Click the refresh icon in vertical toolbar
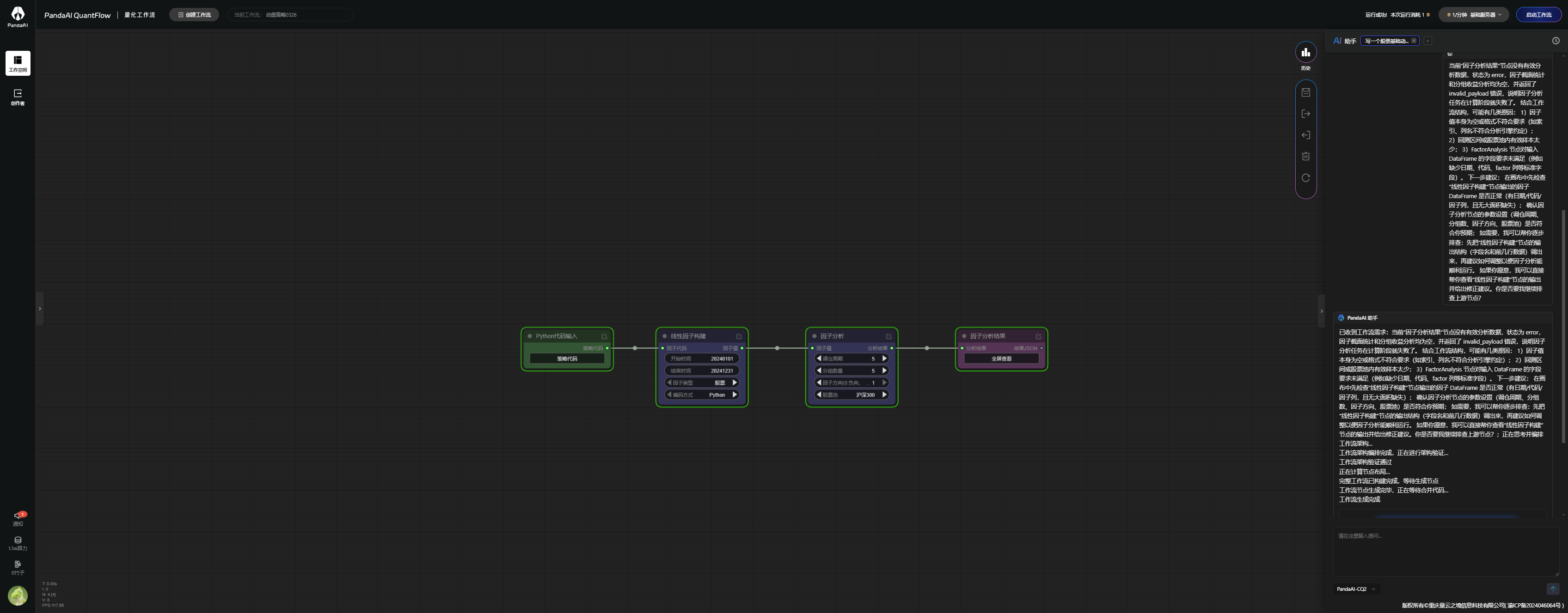1568x613 pixels. click(x=1305, y=177)
